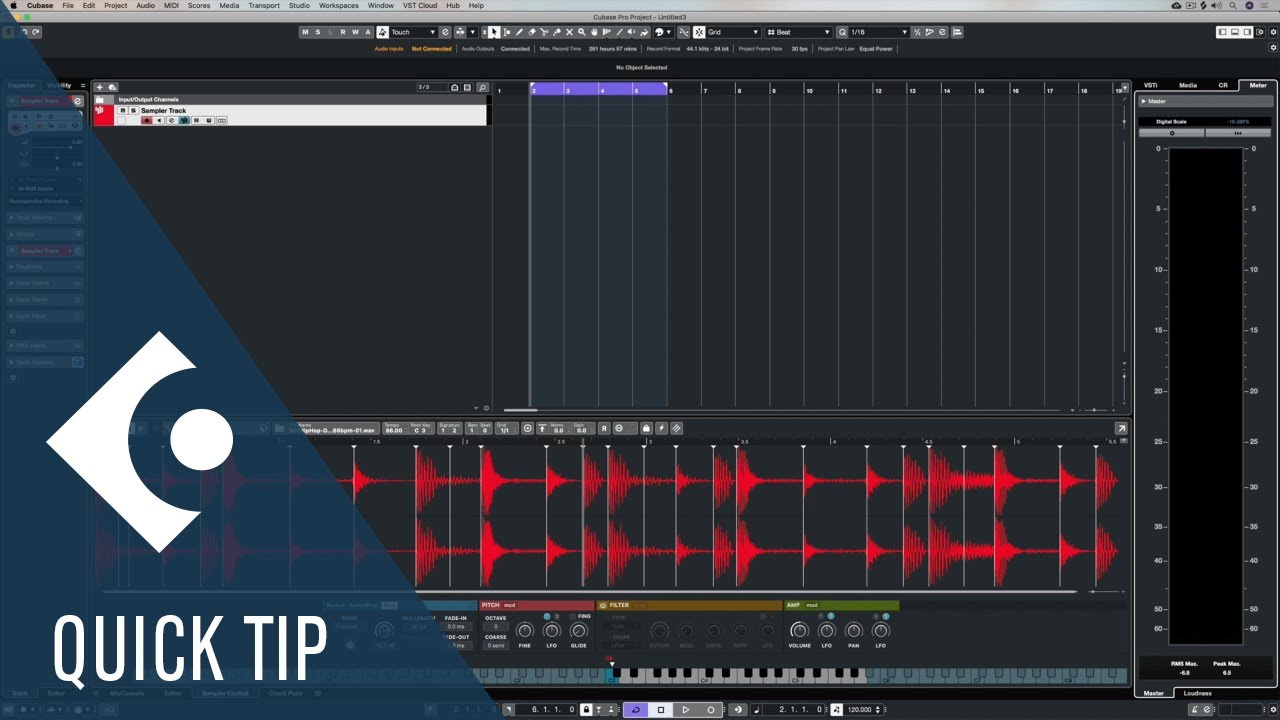This screenshot has height=720, width=1280.
Task: Click the Iterative Quantize Q icon
Action: point(842,32)
